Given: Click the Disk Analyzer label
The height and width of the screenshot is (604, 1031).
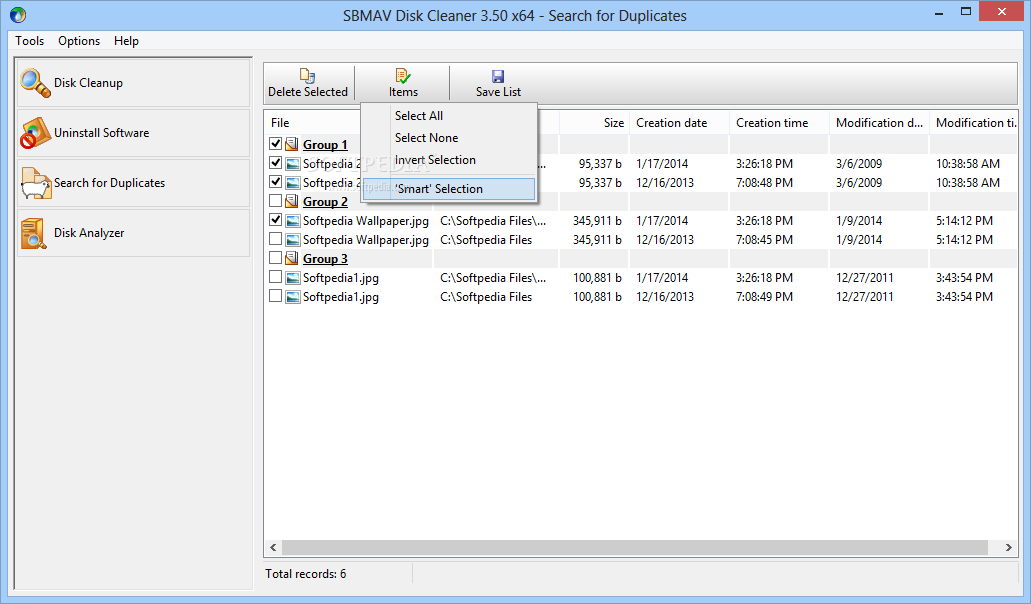Looking at the screenshot, I should (89, 233).
